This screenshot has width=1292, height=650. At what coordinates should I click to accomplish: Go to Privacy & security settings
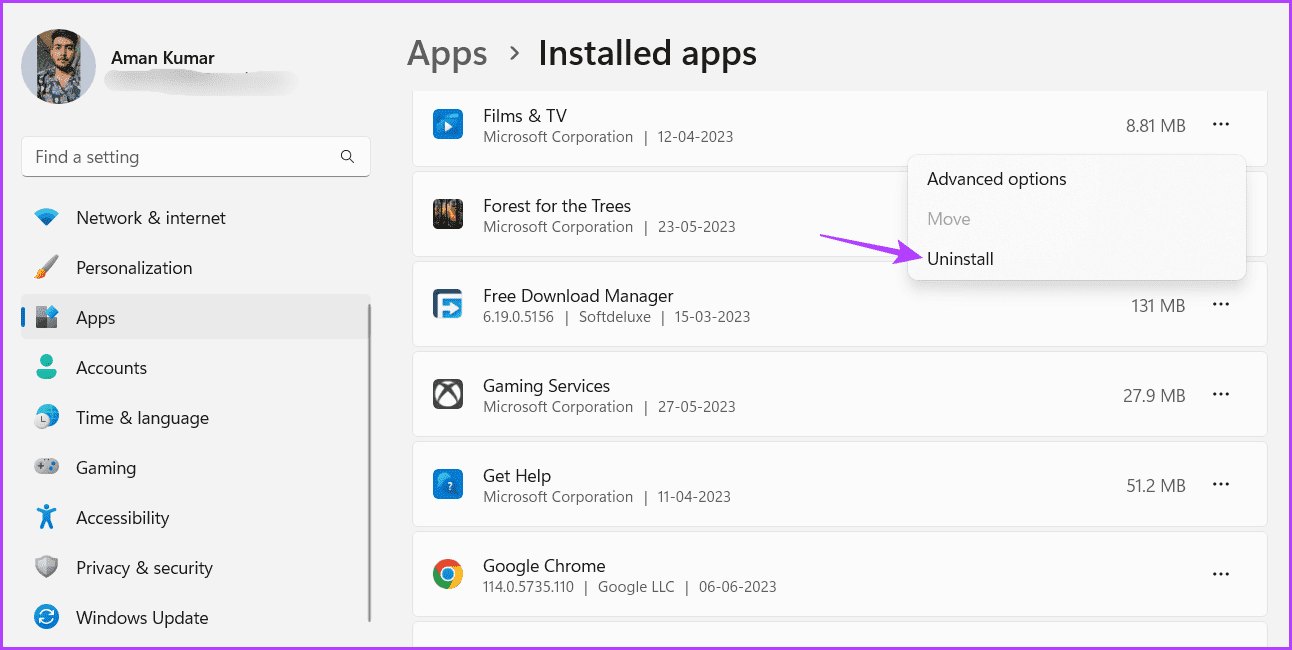tap(195, 568)
